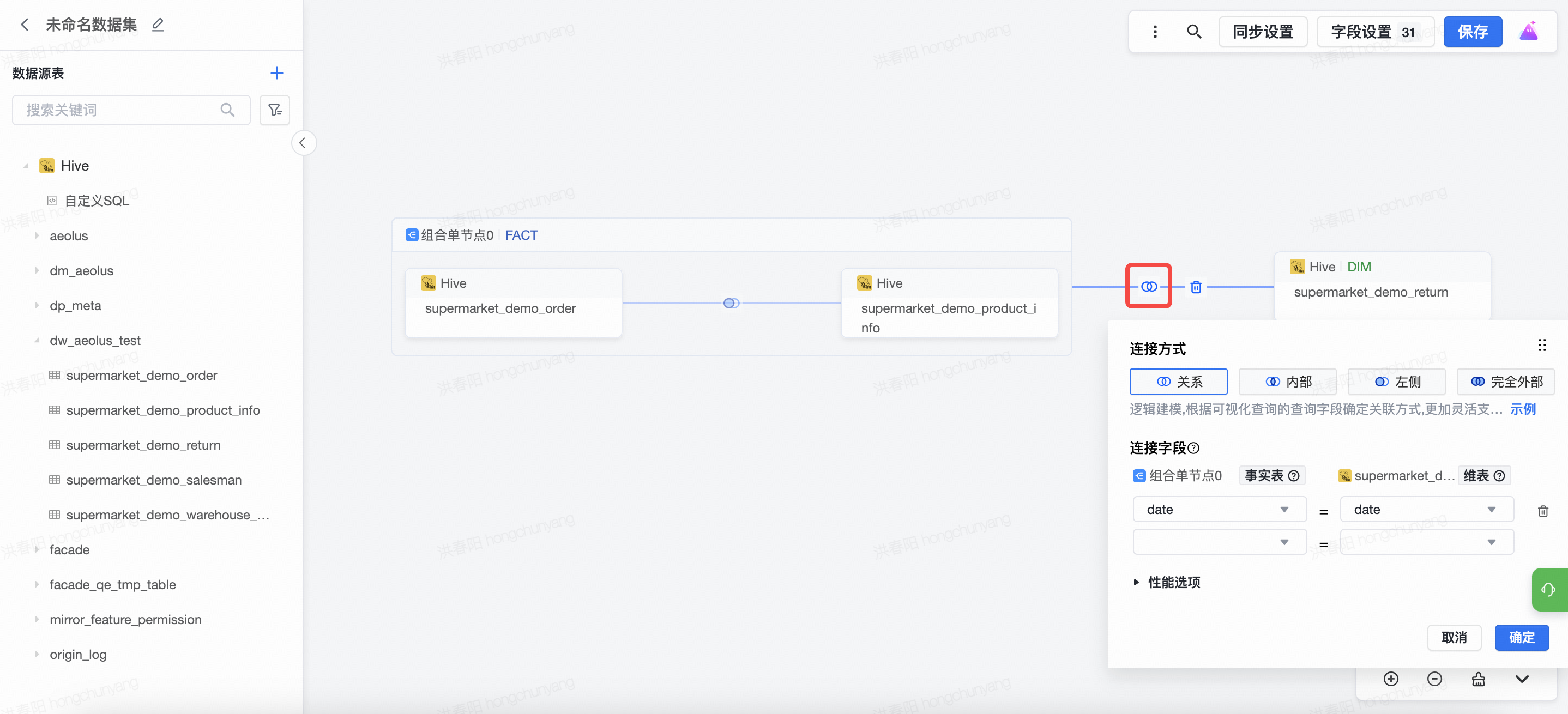This screenshot has width=1568, height=714.
Task: Open 同步设置 settings
Action: (1263, 32)
